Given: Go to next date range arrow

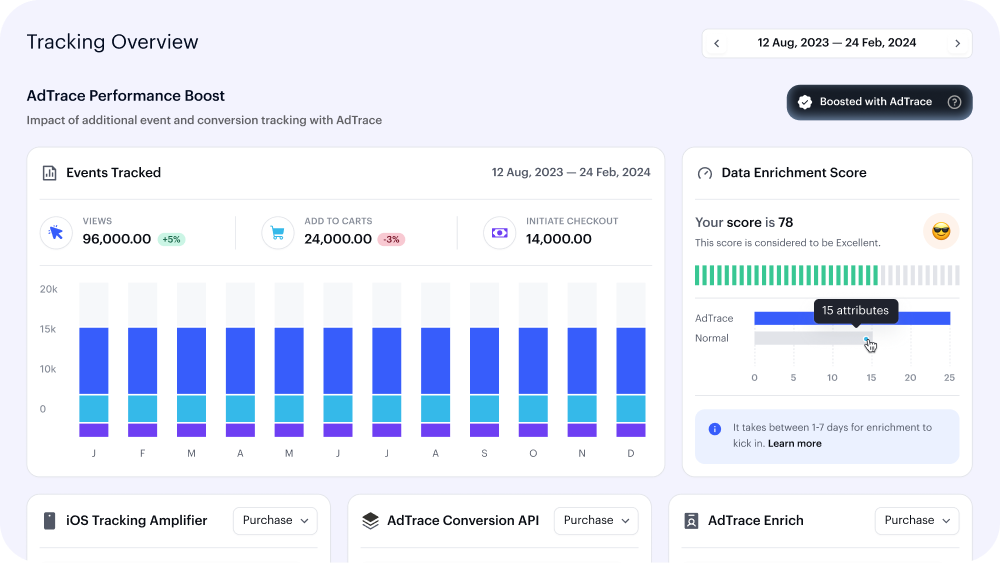Looking at the screenshot, I should (x=957, y=43).
